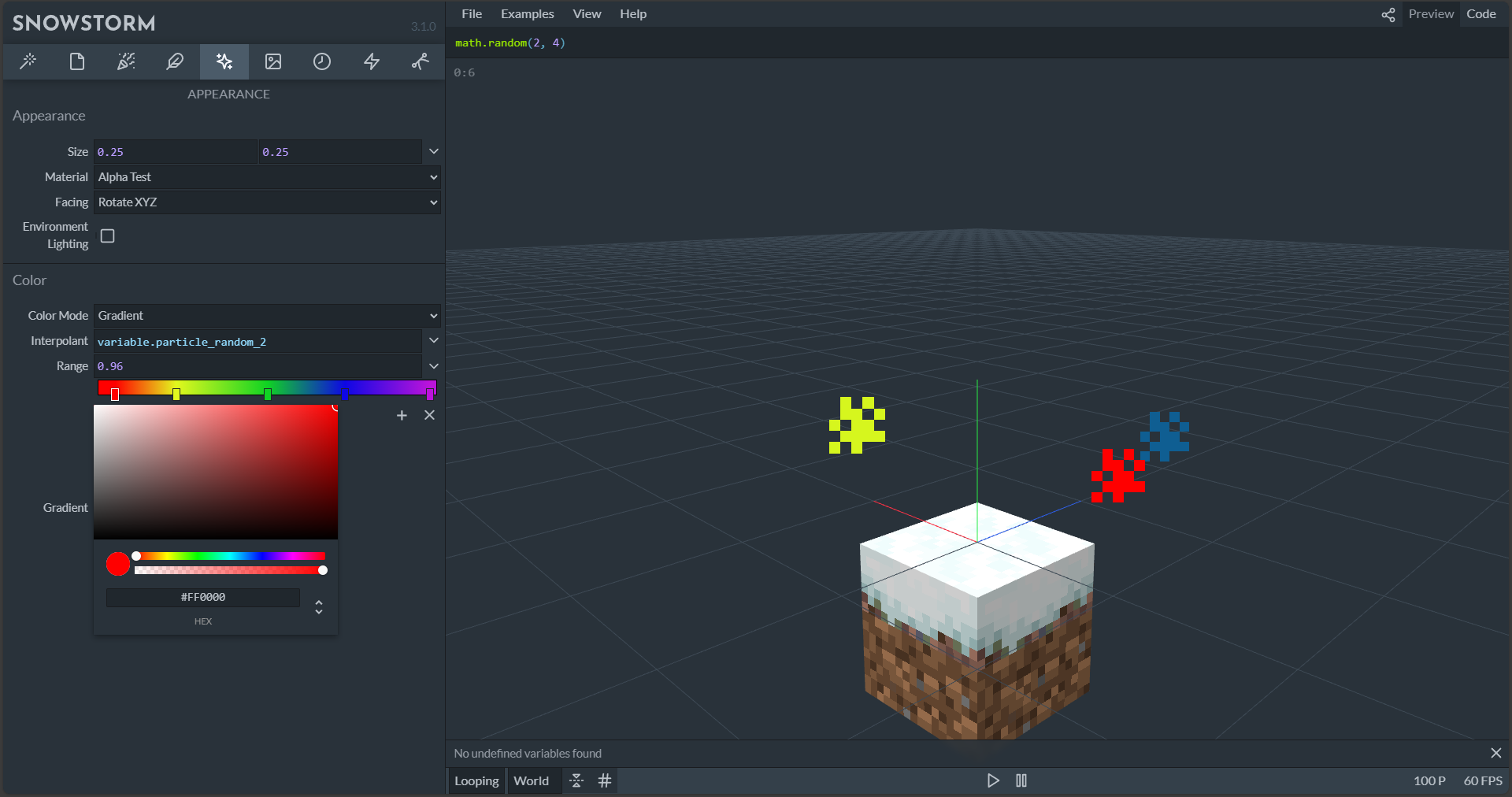Open the Texture tab image icon
This screenshot has width=1512, height=797.
pyautogui.click(x=273, y=61)
